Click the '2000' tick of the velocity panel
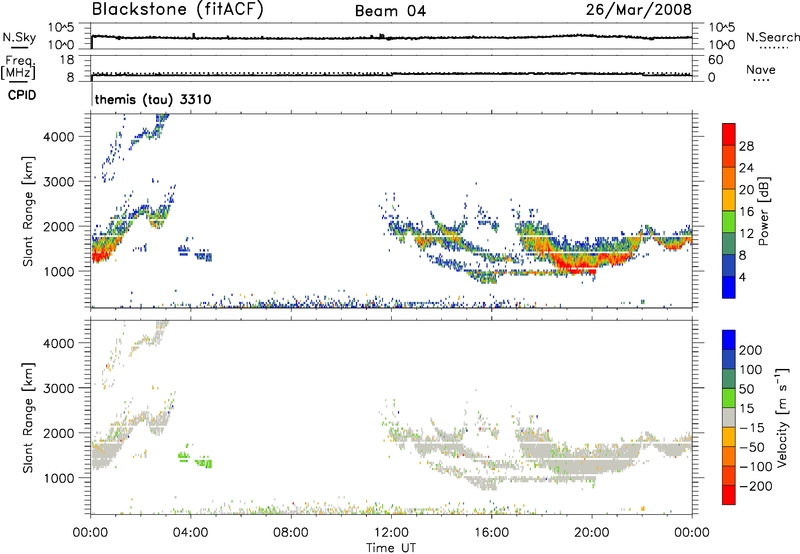Screen dimensions: 800x554 point(59,433)
